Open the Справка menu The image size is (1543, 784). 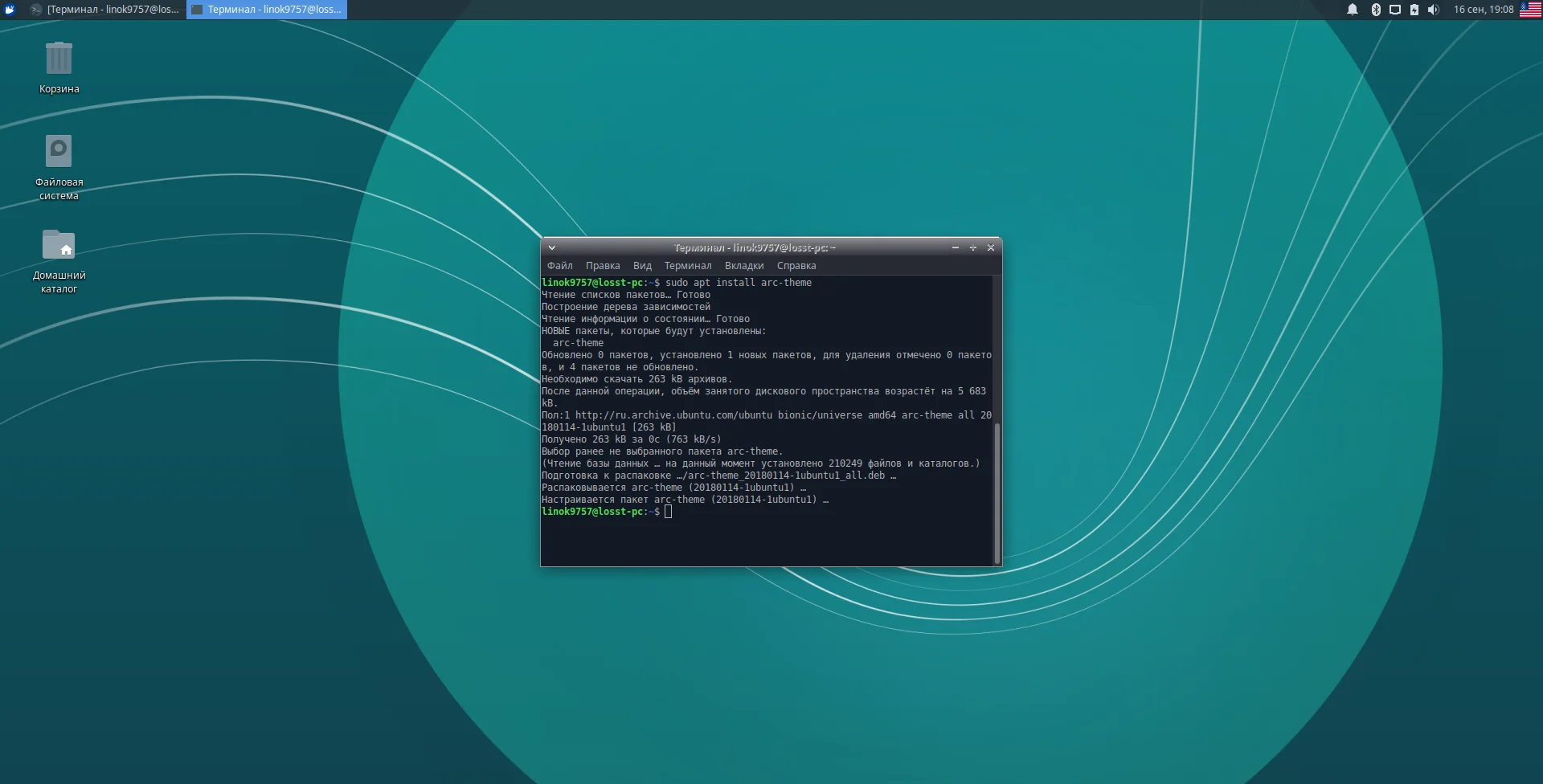click(796, 266)
